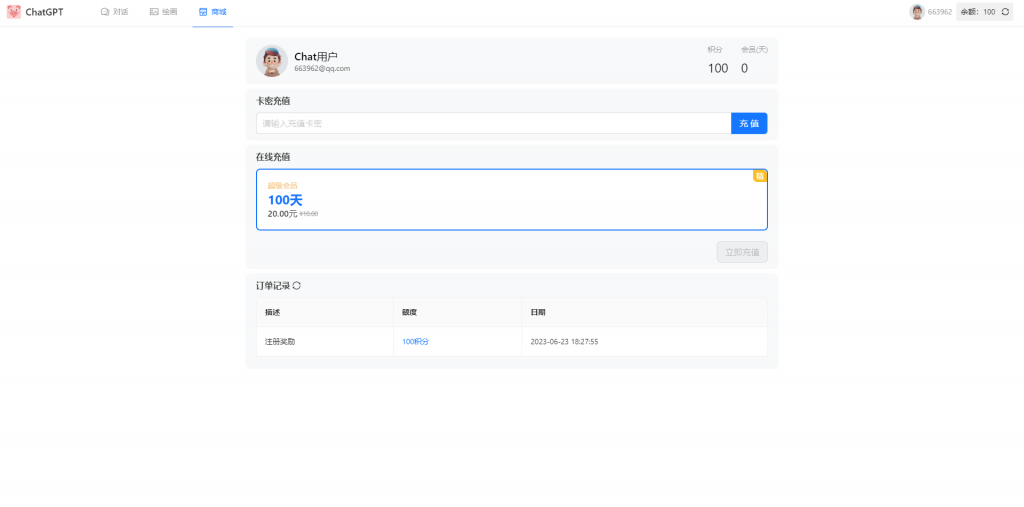Screen dimensions: 1024x507
Task: Click the large Chat用户 profile avatar
Action: click(x=272, y=61)
